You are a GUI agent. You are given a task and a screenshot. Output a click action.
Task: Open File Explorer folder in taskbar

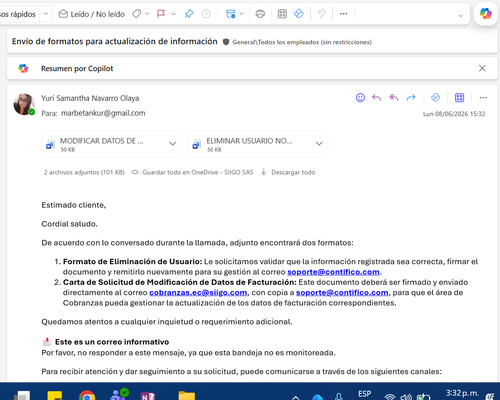(x=187, y=396)
